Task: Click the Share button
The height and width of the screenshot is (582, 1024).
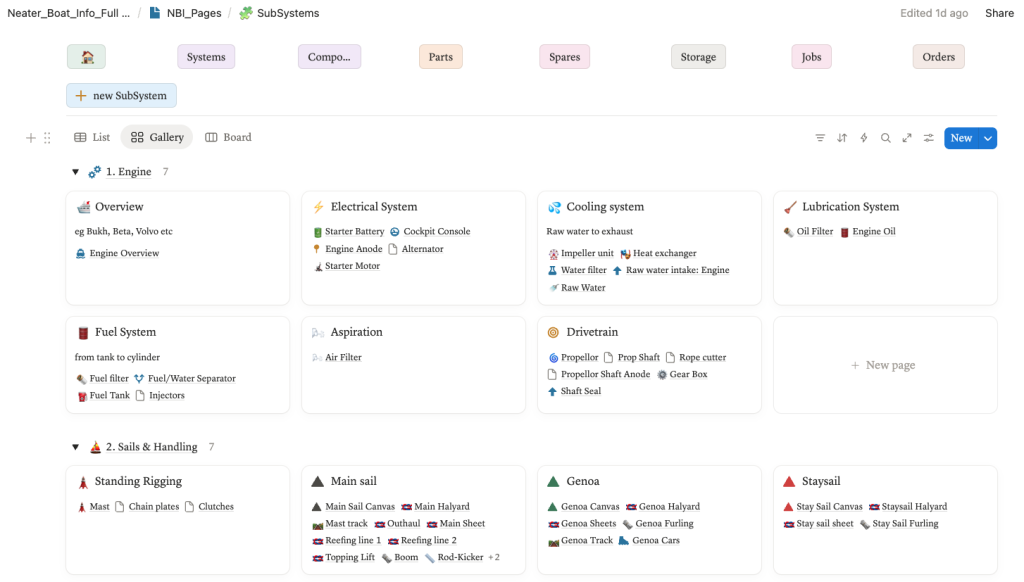Action: 999,13
